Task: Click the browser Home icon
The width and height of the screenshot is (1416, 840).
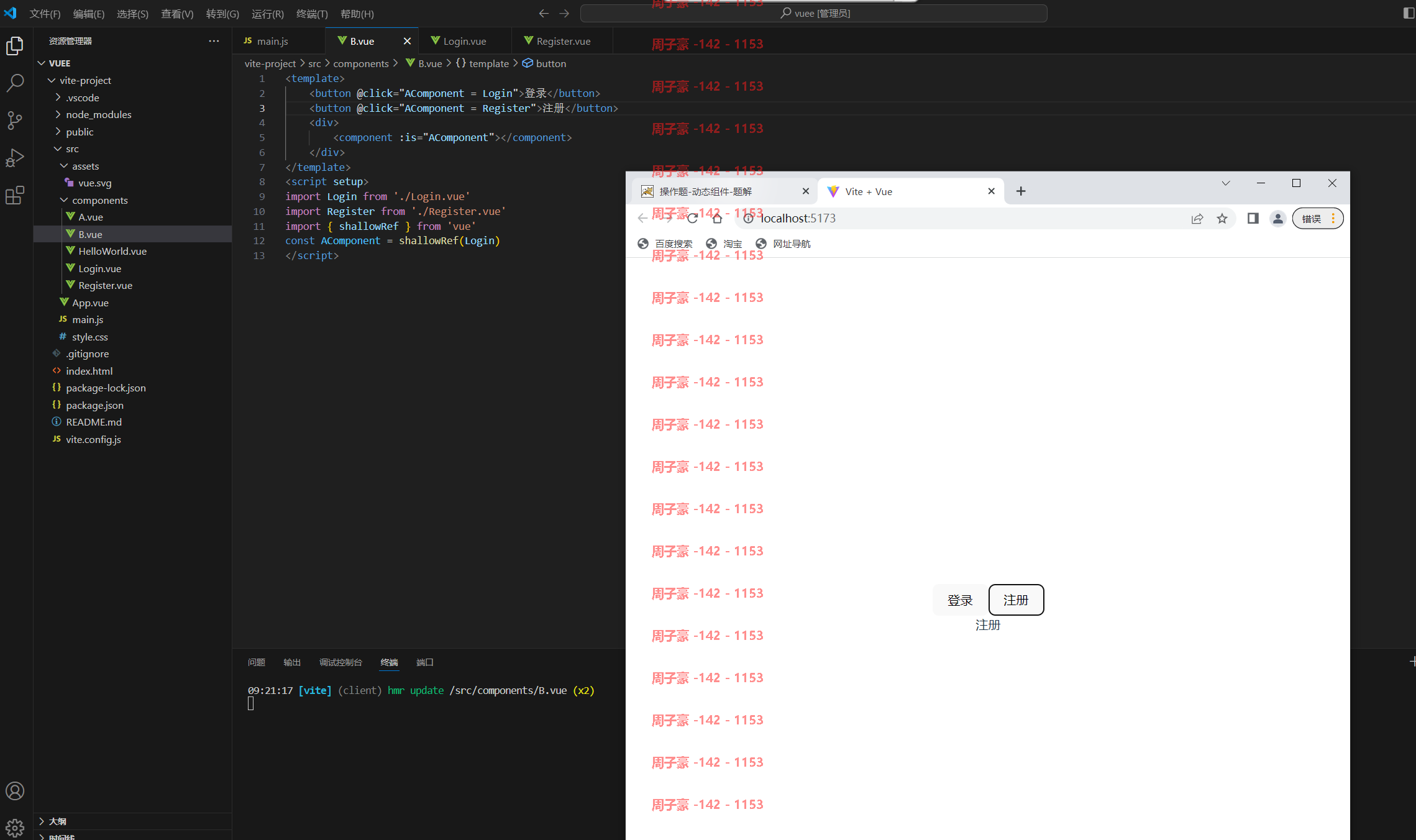Action: (x=717, y=218)
